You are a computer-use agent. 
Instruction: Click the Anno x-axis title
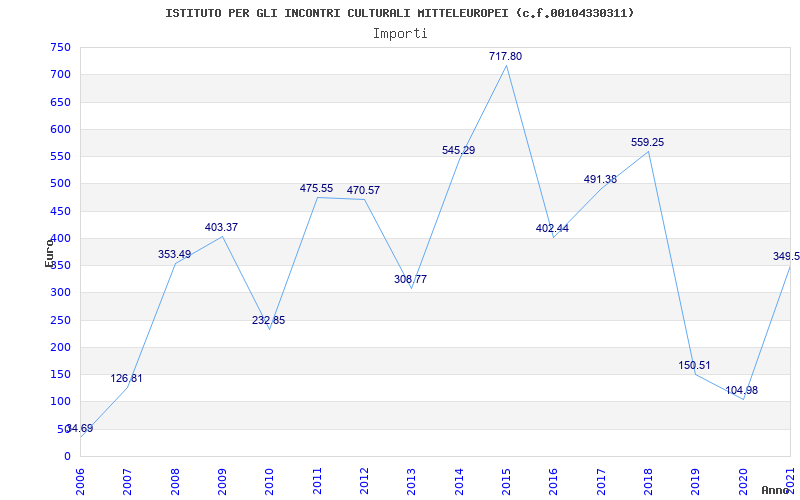[x=776, y=490]
